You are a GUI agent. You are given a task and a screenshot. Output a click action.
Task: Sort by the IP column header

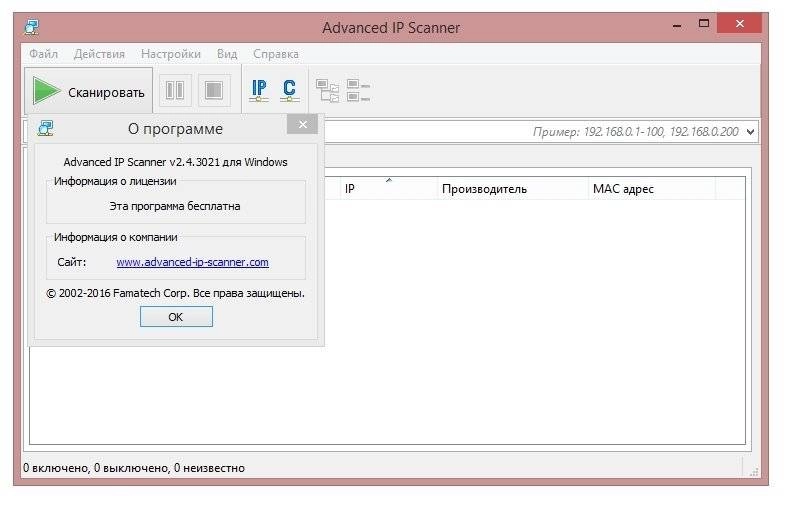tap(388, 189)
